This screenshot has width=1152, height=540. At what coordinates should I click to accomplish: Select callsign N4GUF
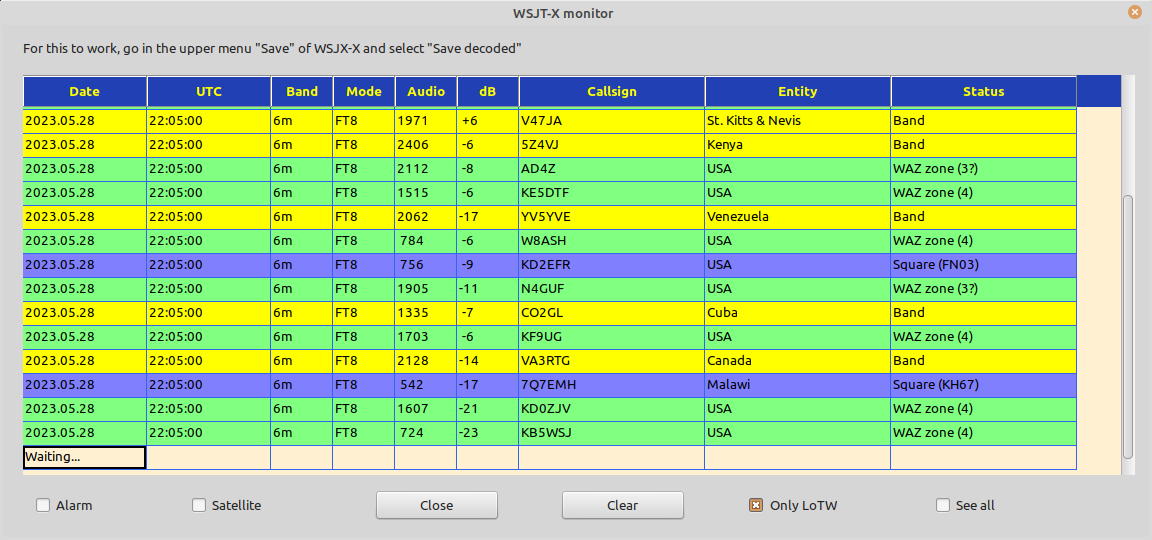coord(612,289)
